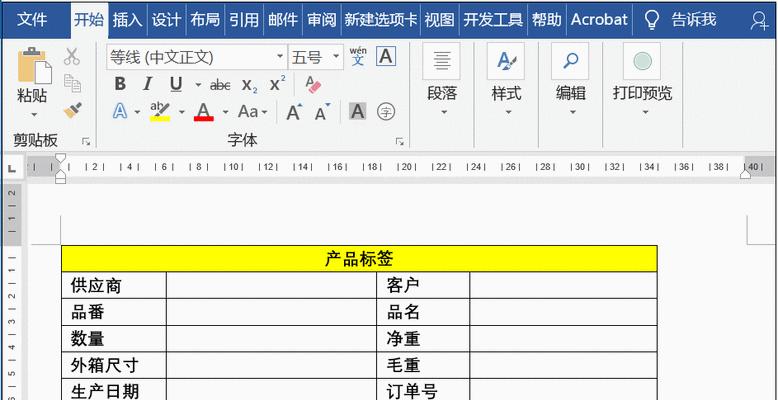
Task: Toggle italic formatting
Action: pos(148,84)
